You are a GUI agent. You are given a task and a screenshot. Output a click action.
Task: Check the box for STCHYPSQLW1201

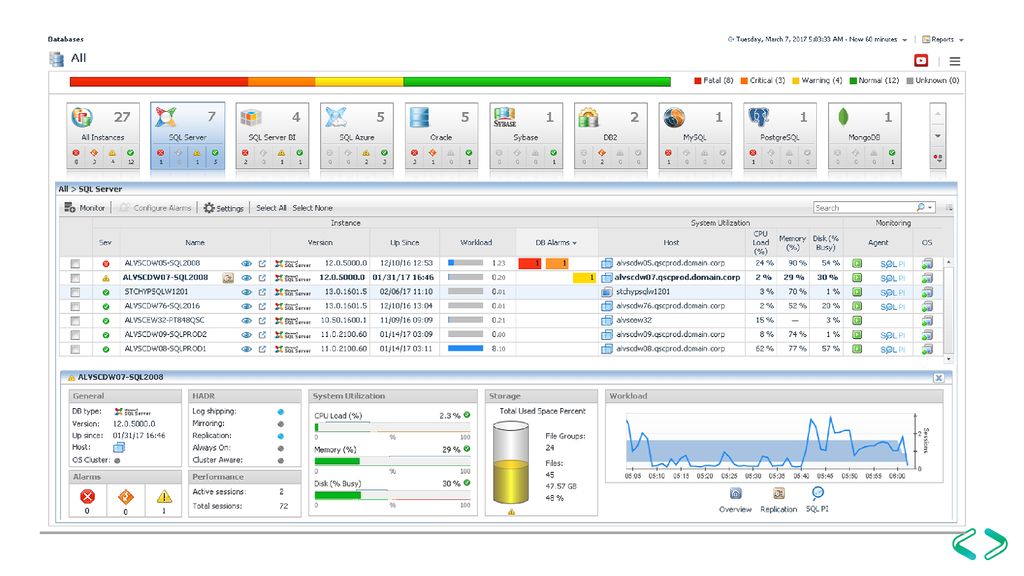coord(75,293)
